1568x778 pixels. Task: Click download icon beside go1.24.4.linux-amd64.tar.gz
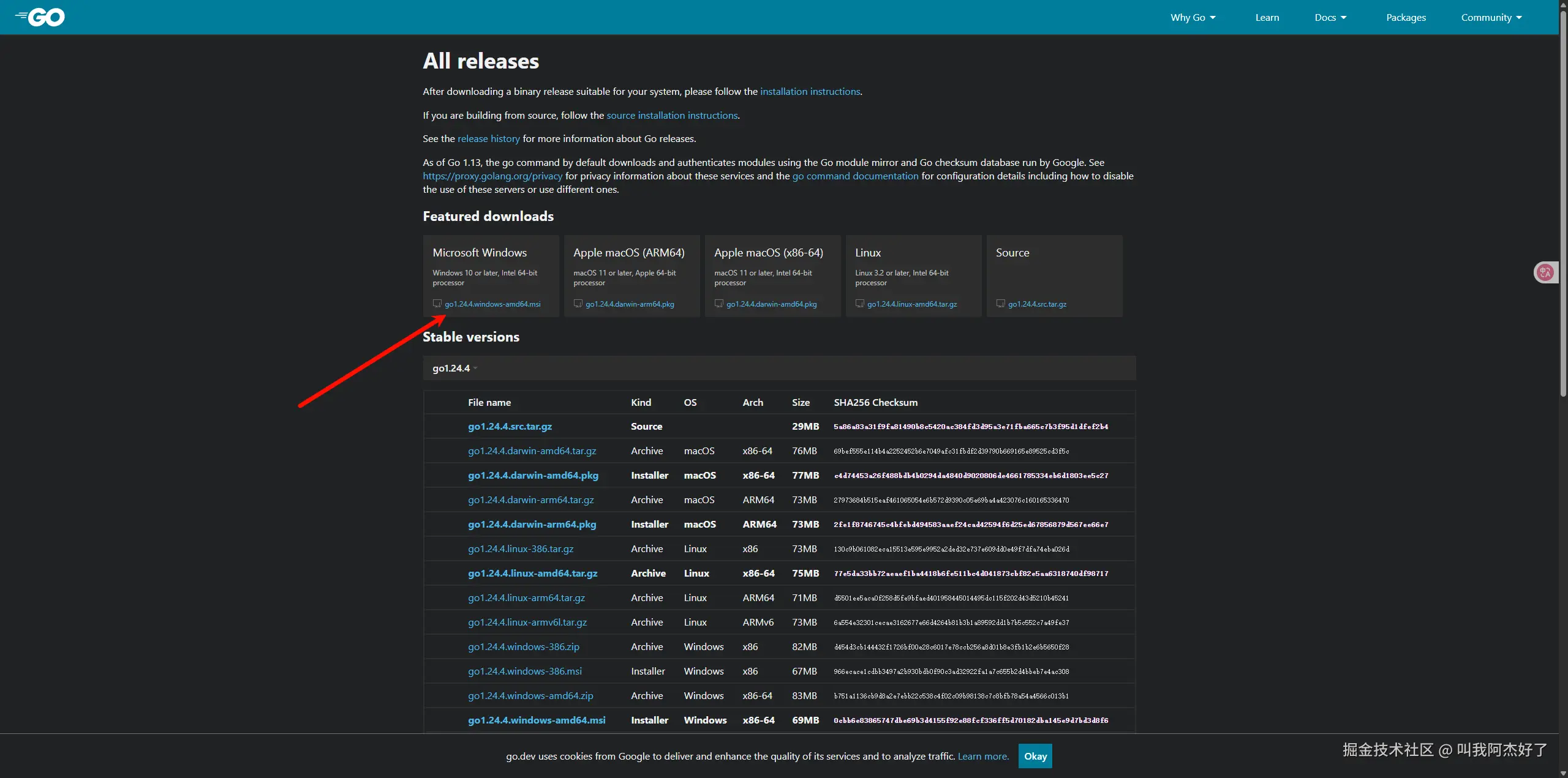(859, 304)
